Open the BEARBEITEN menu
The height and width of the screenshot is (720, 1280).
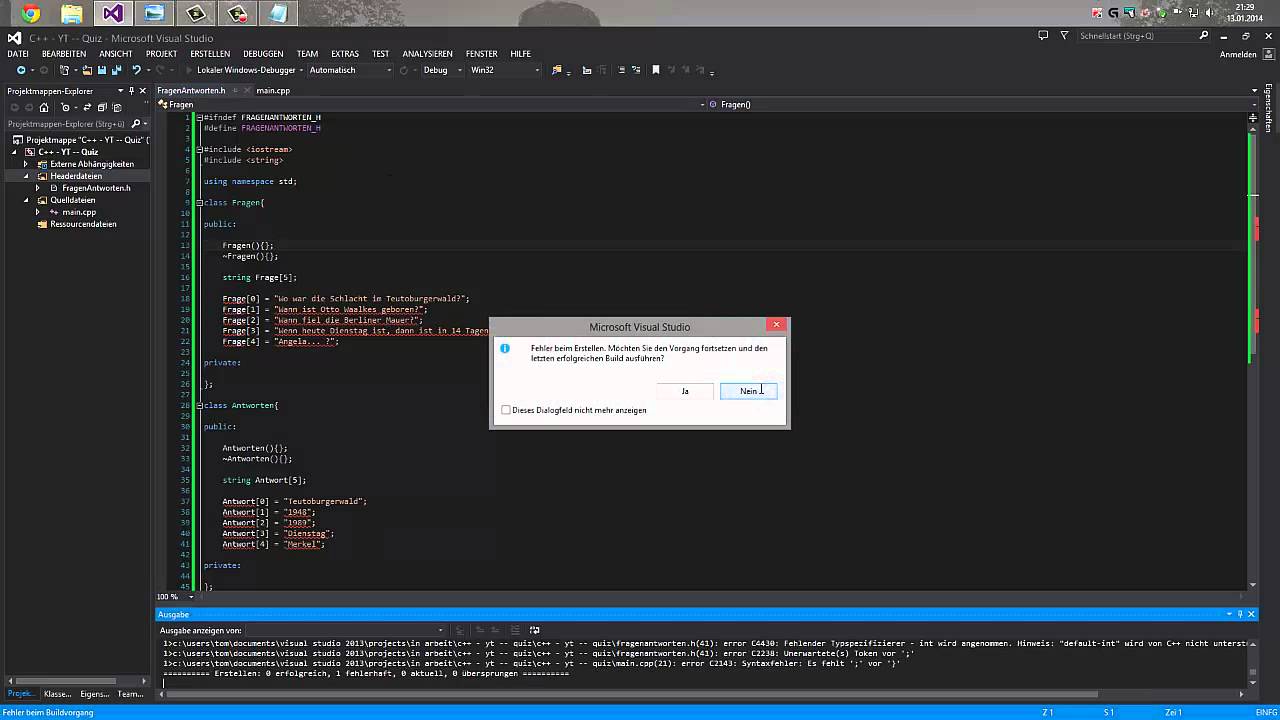click(64, 54)
